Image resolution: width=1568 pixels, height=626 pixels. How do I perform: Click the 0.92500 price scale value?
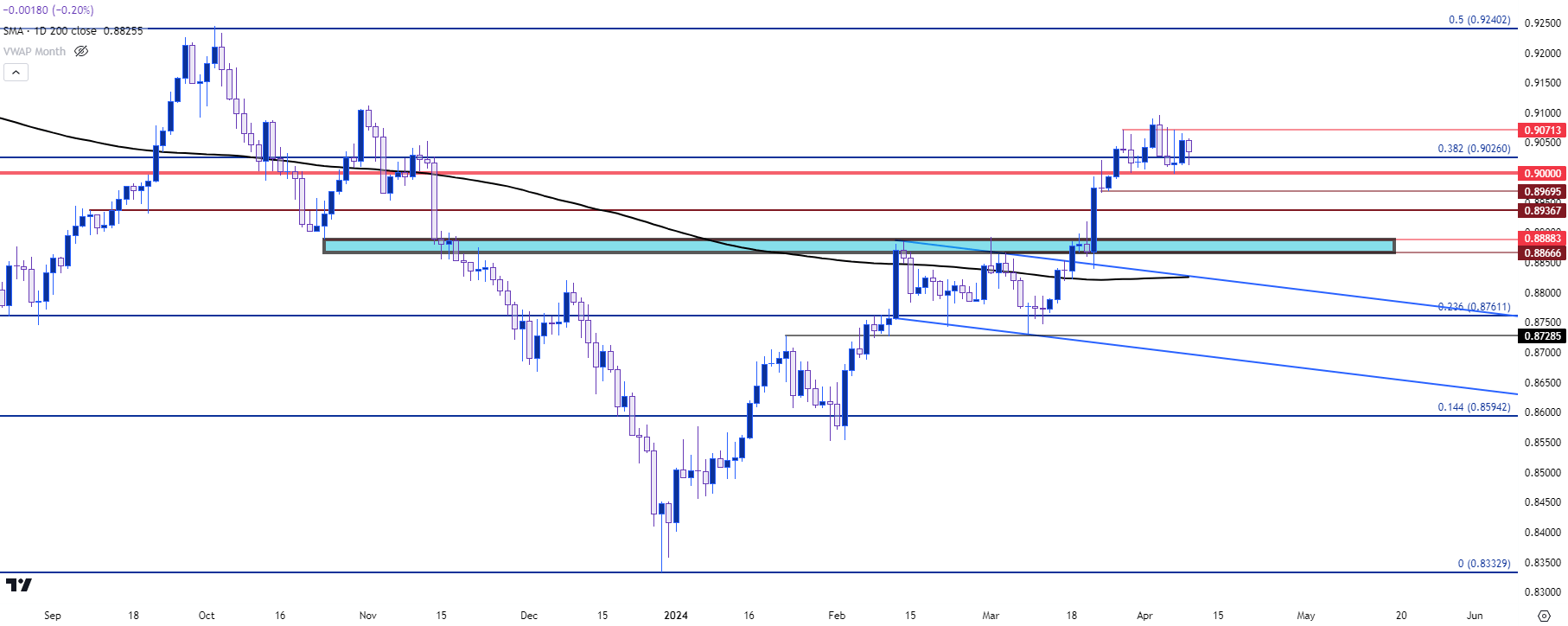1543,23
